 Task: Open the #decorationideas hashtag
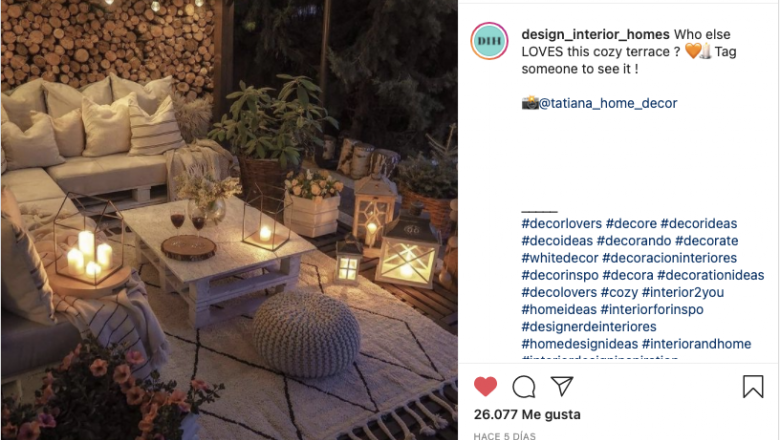711,275
